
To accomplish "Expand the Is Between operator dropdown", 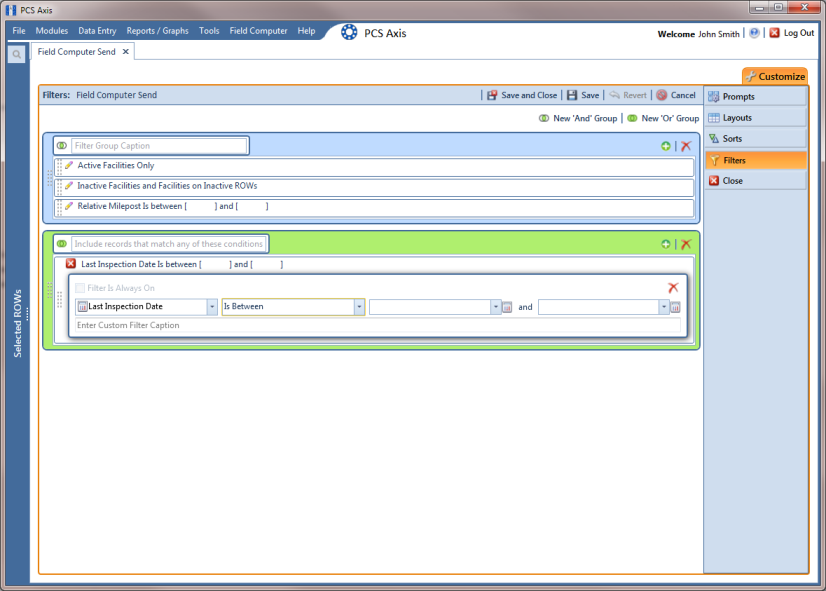I will point(359,307).
